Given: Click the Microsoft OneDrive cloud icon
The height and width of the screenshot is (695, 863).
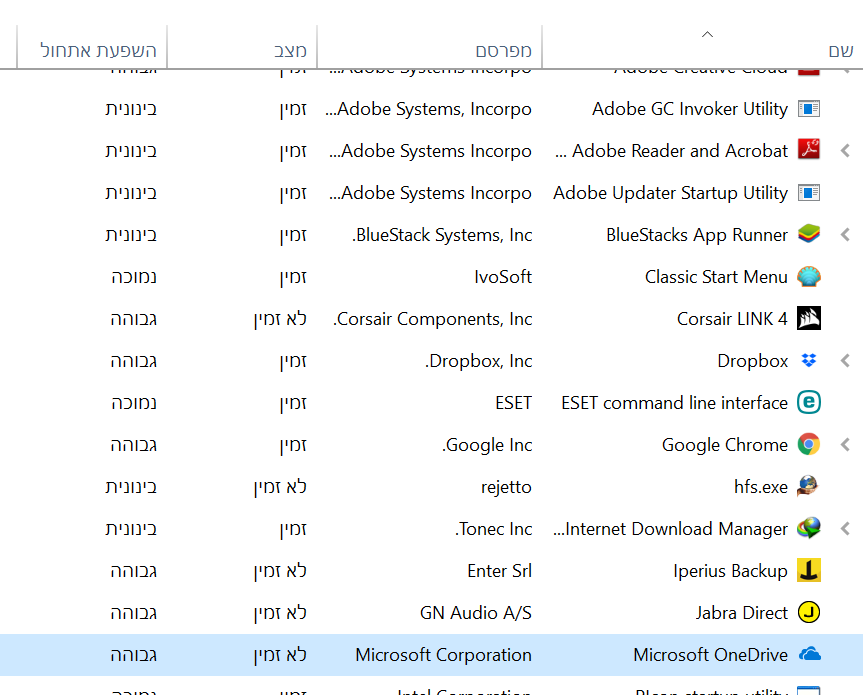Looking at the screenshot, I should (x=809, y=655).
